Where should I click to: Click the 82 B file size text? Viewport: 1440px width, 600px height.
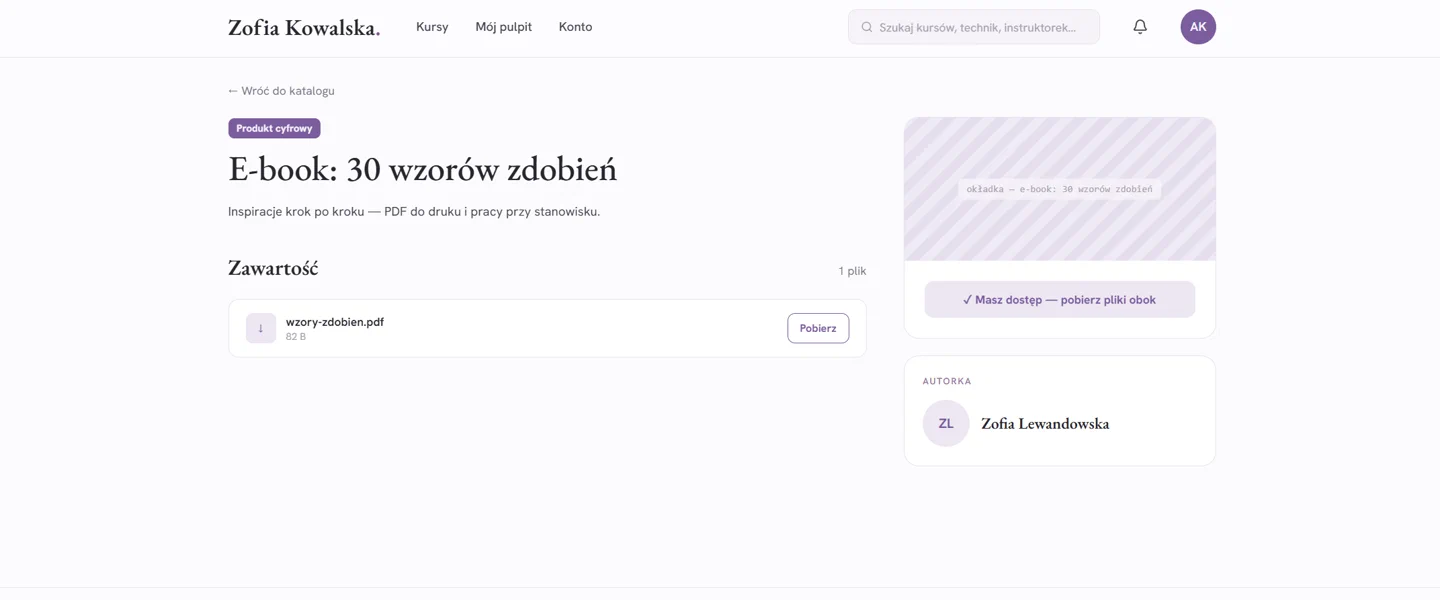click(296, 337)
